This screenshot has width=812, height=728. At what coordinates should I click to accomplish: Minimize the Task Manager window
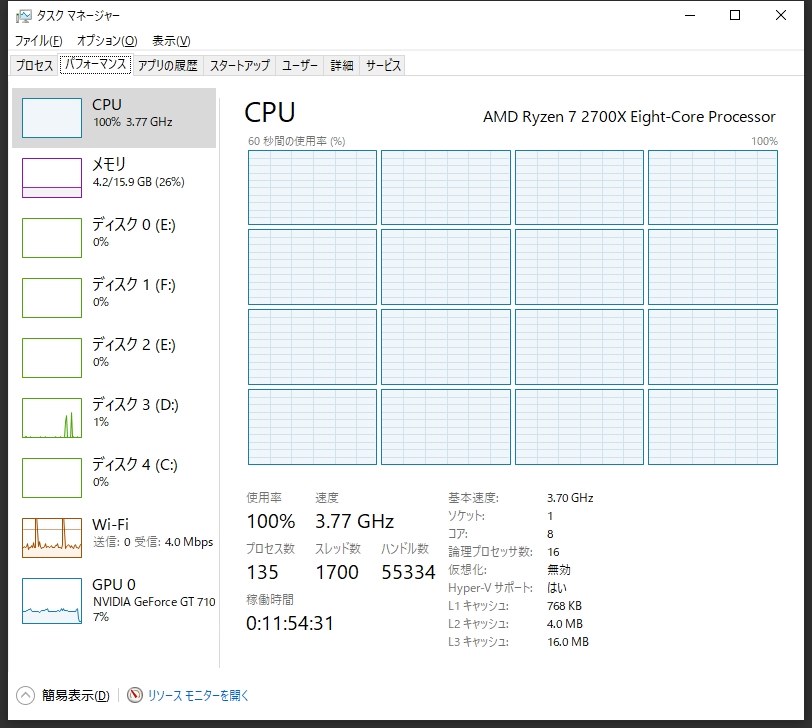tap(690, 16)
